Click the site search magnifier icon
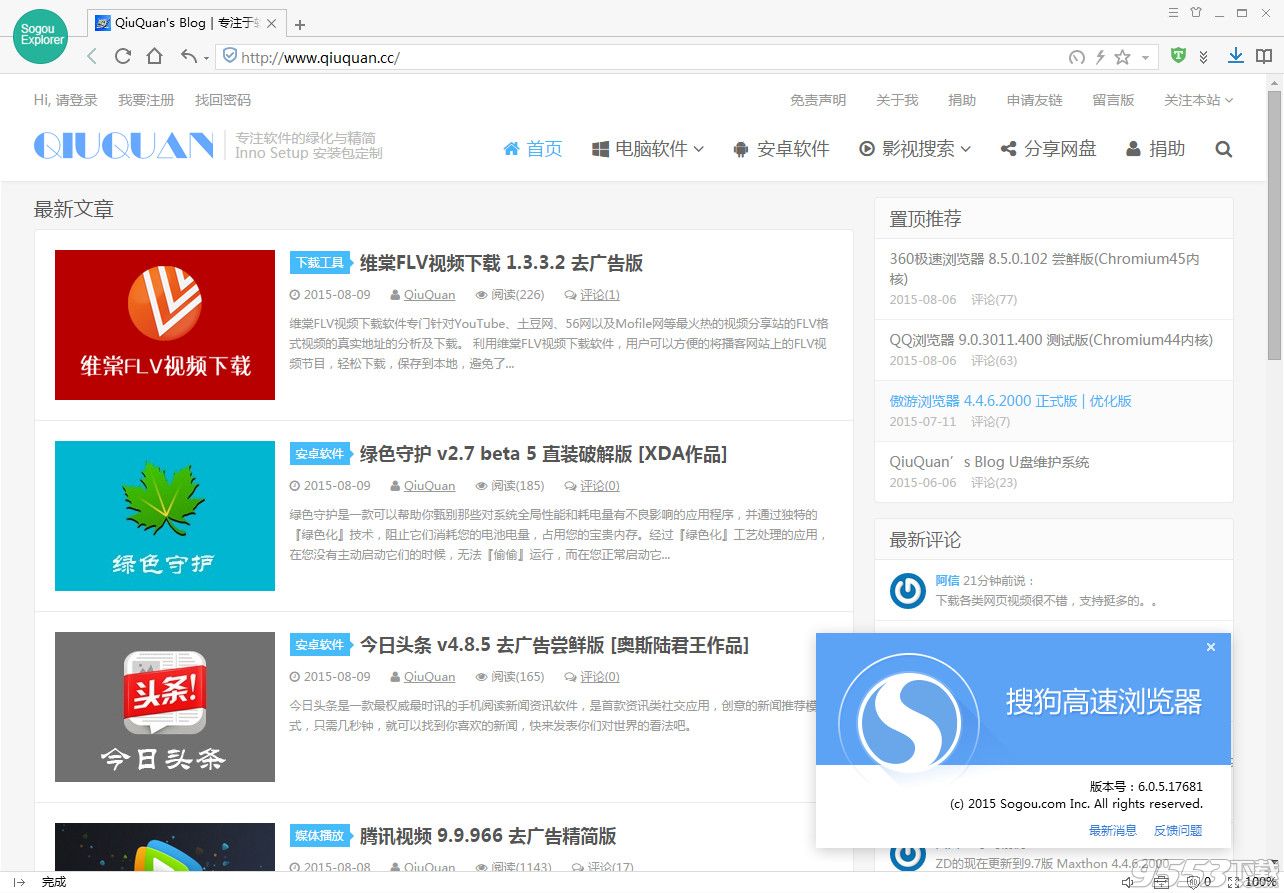1284x893 pixels. coord(1223,149)
